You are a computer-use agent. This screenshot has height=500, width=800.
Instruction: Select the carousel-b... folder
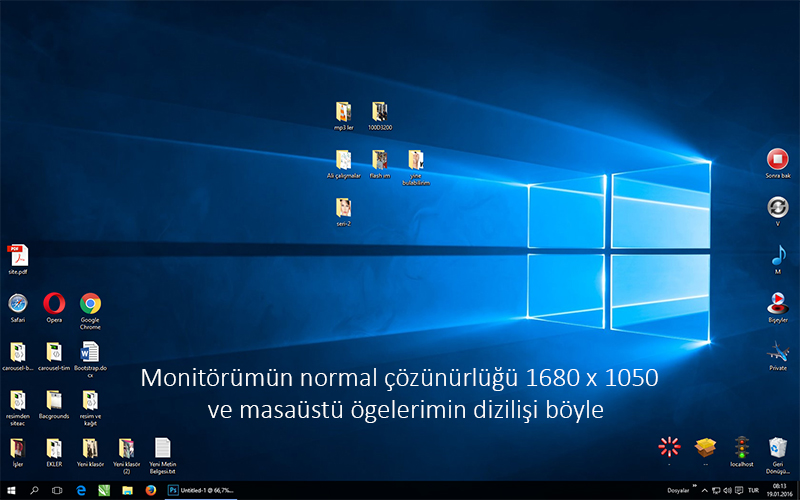click(18, 356)
